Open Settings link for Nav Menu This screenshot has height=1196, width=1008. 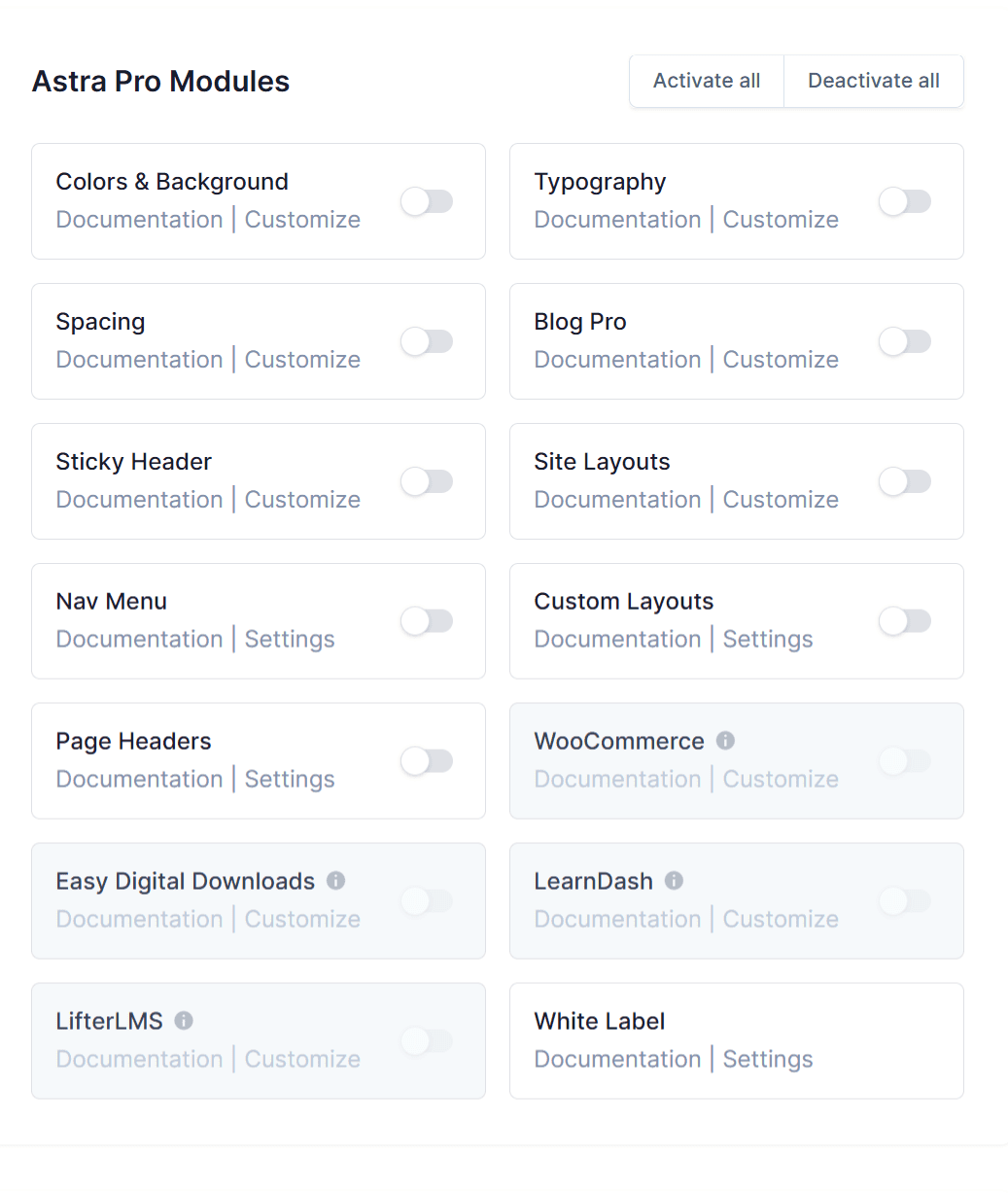point(289,640)
